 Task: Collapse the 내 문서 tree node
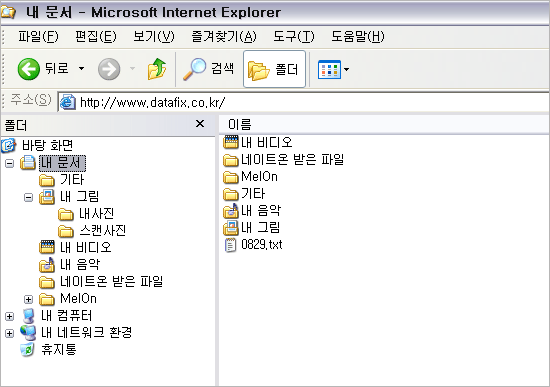click(9, 163)
